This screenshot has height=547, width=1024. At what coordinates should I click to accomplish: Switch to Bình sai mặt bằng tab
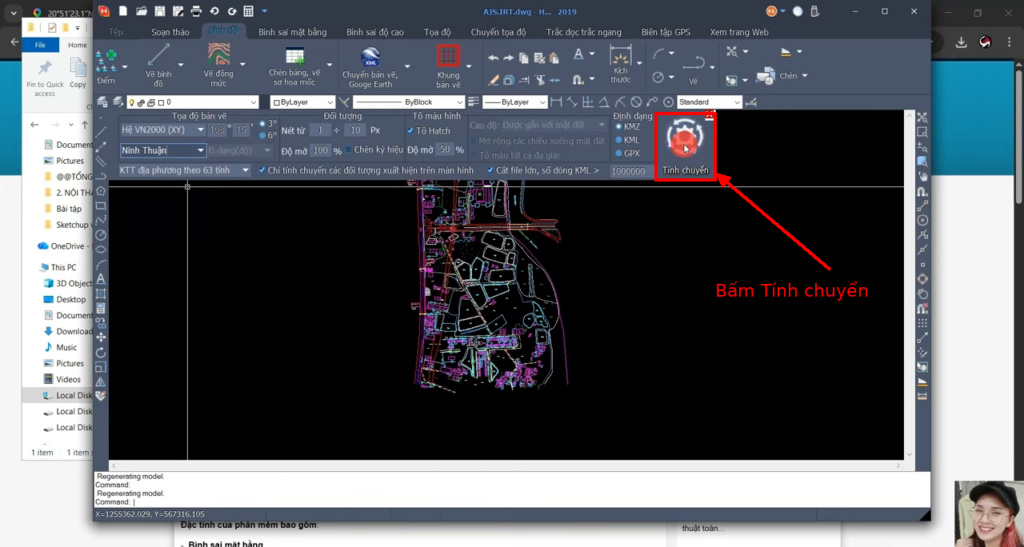click(292, 32)
